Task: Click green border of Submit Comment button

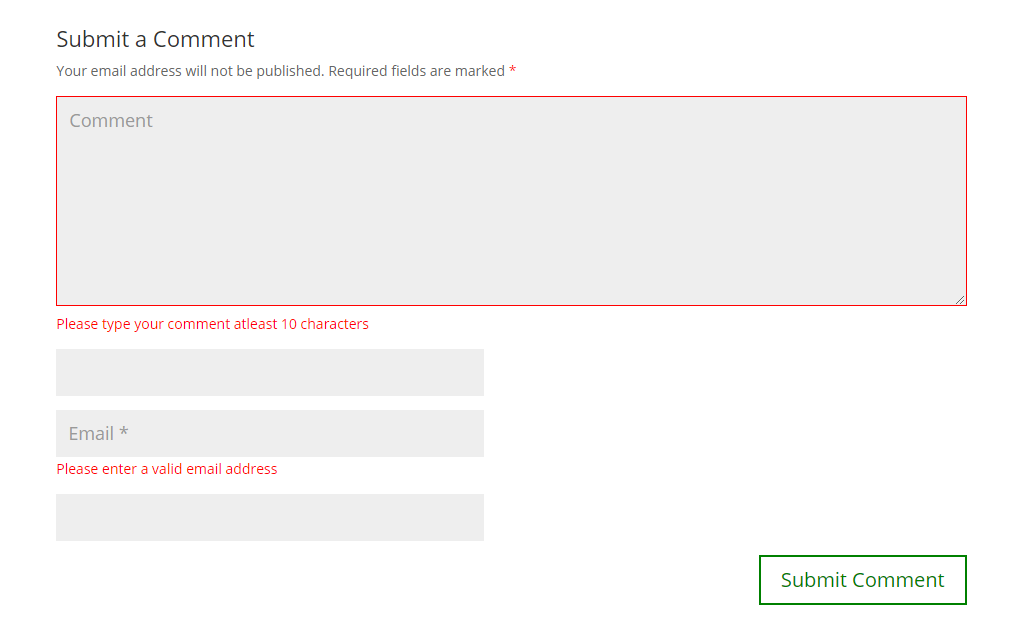Action: (x=863, y=556)
